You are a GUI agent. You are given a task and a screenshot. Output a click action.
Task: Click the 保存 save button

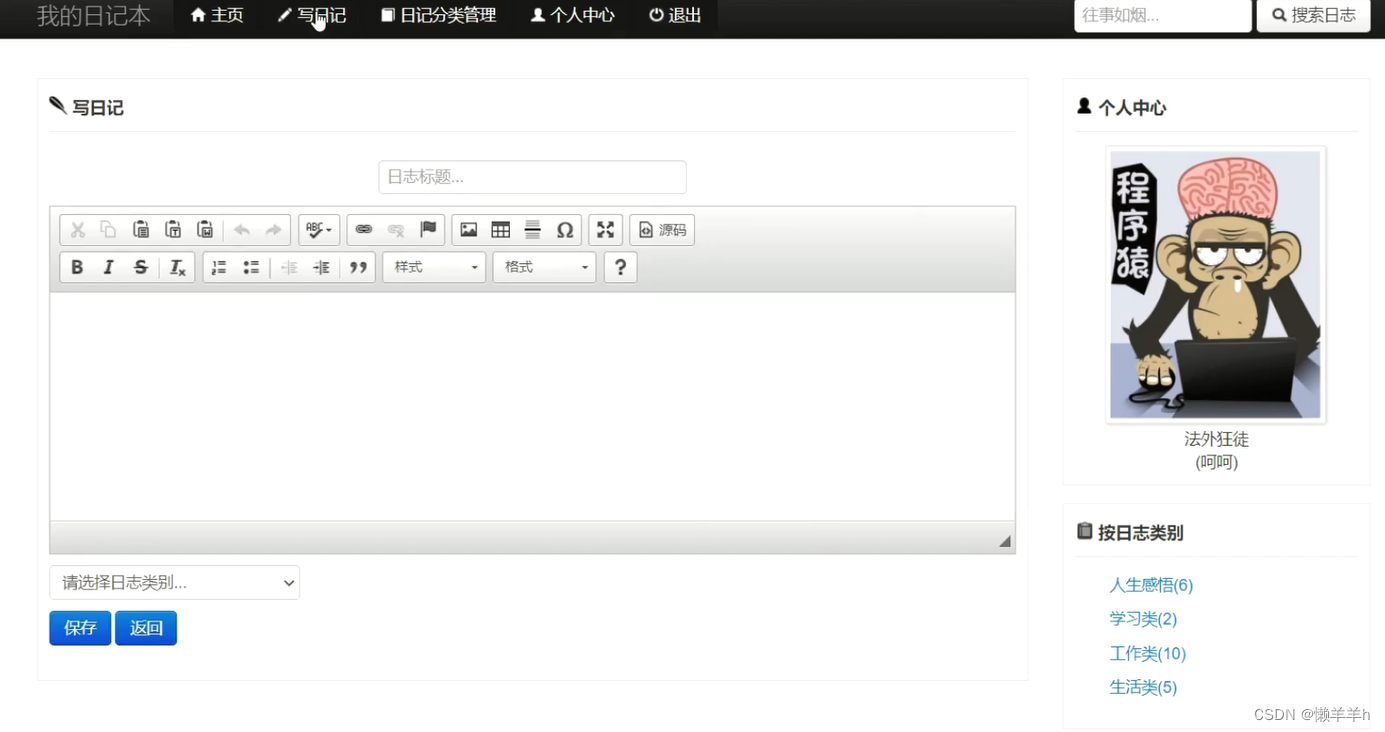(x=80, y=628)
